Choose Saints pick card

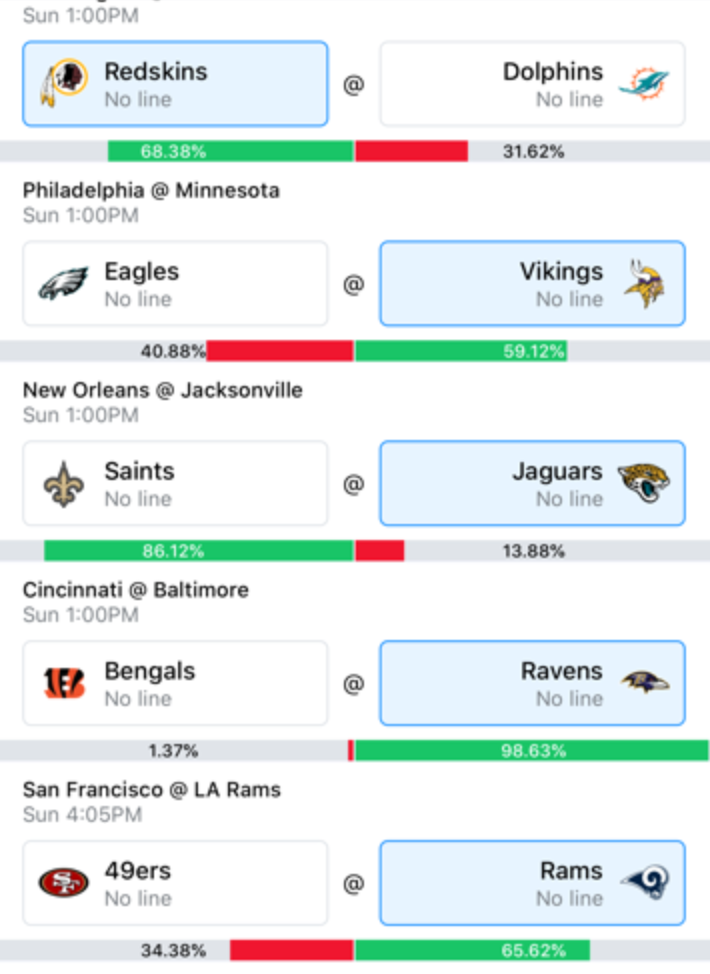tap(175, 483)
